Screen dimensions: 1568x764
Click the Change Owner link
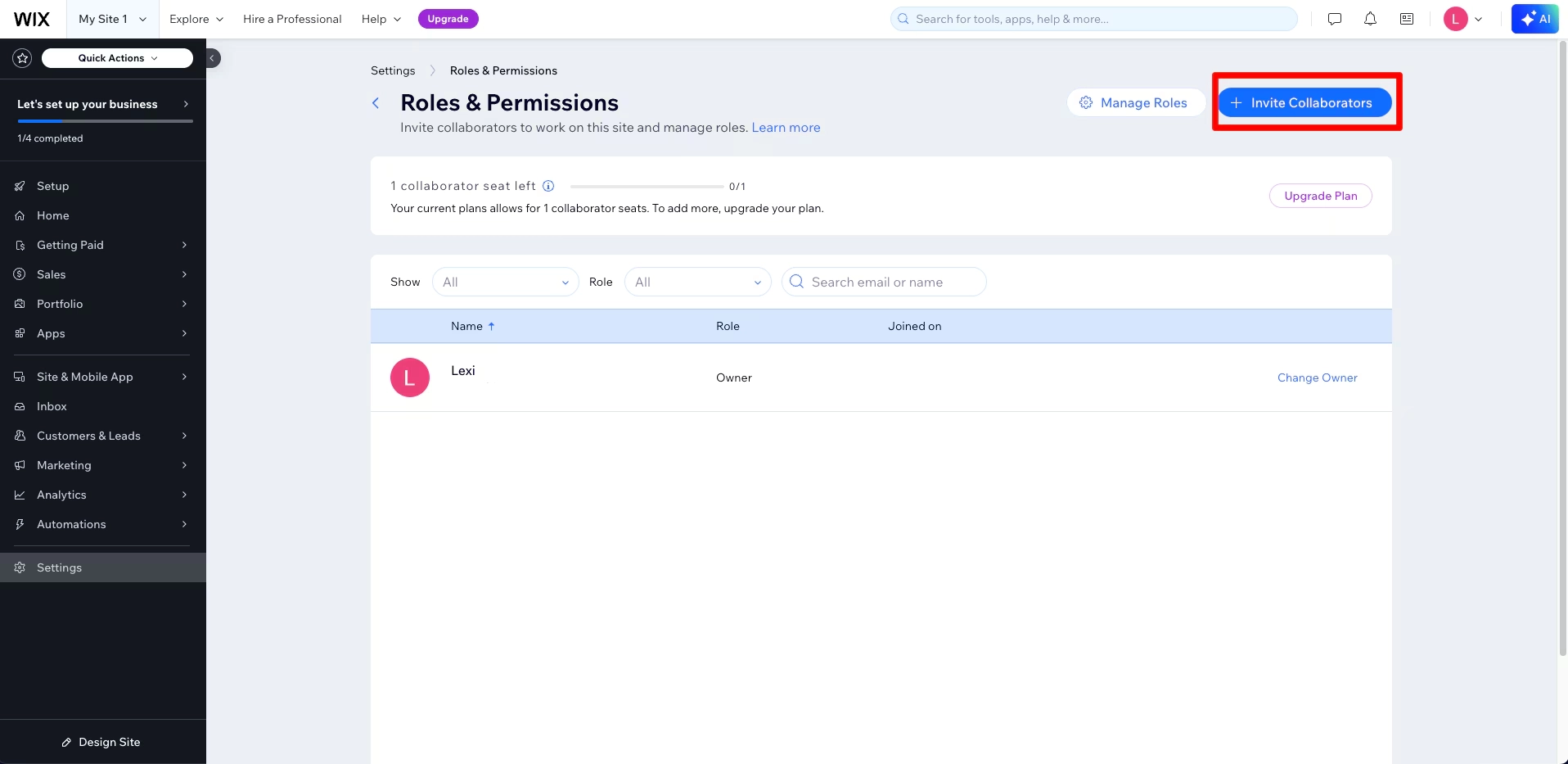1317,377
